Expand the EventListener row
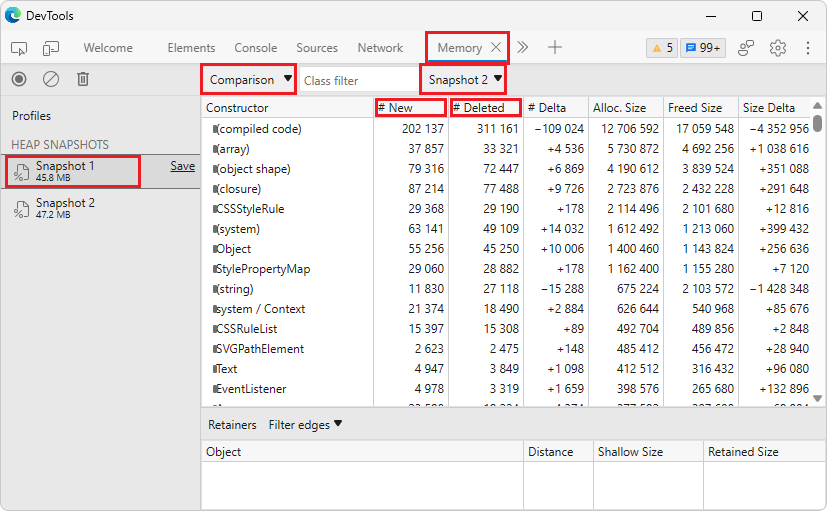The width and height of the screenshot is (827, 511). (x=215, y=390)
